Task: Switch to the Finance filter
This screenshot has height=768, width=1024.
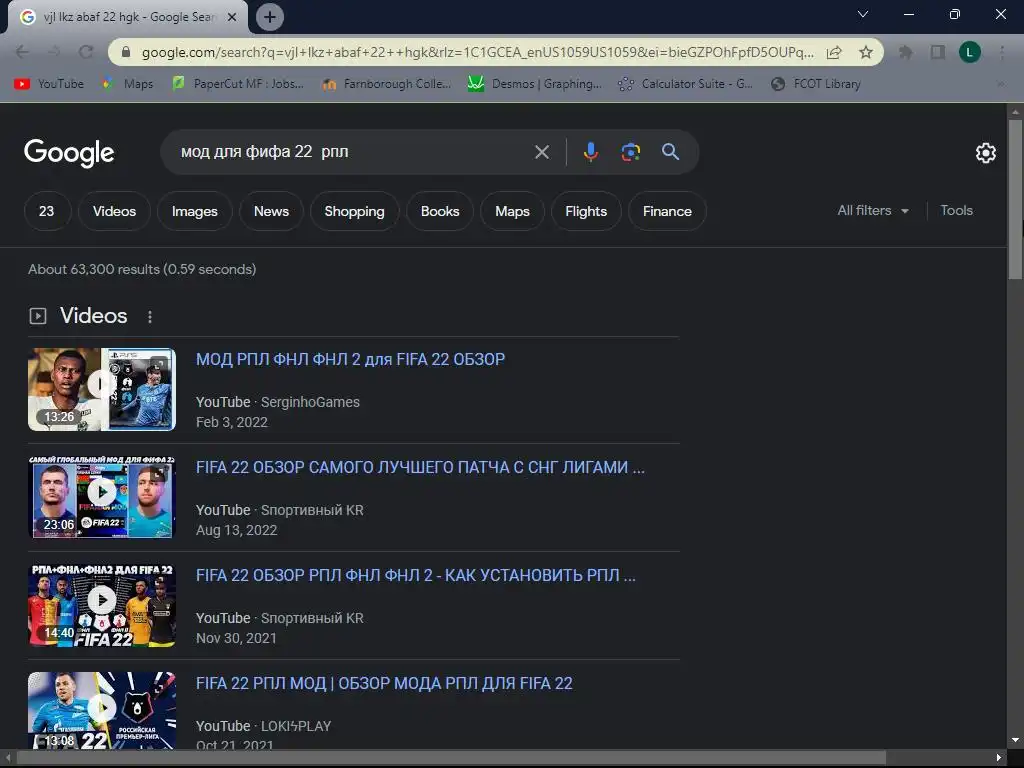Action: click(667, 211)
